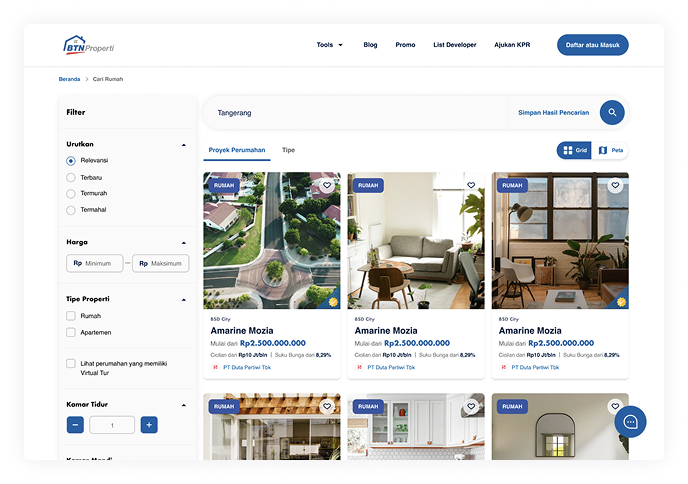Switch to Grid view
Image resolution: width=688 pixels, height=484 pixels.
pos(575,150)
